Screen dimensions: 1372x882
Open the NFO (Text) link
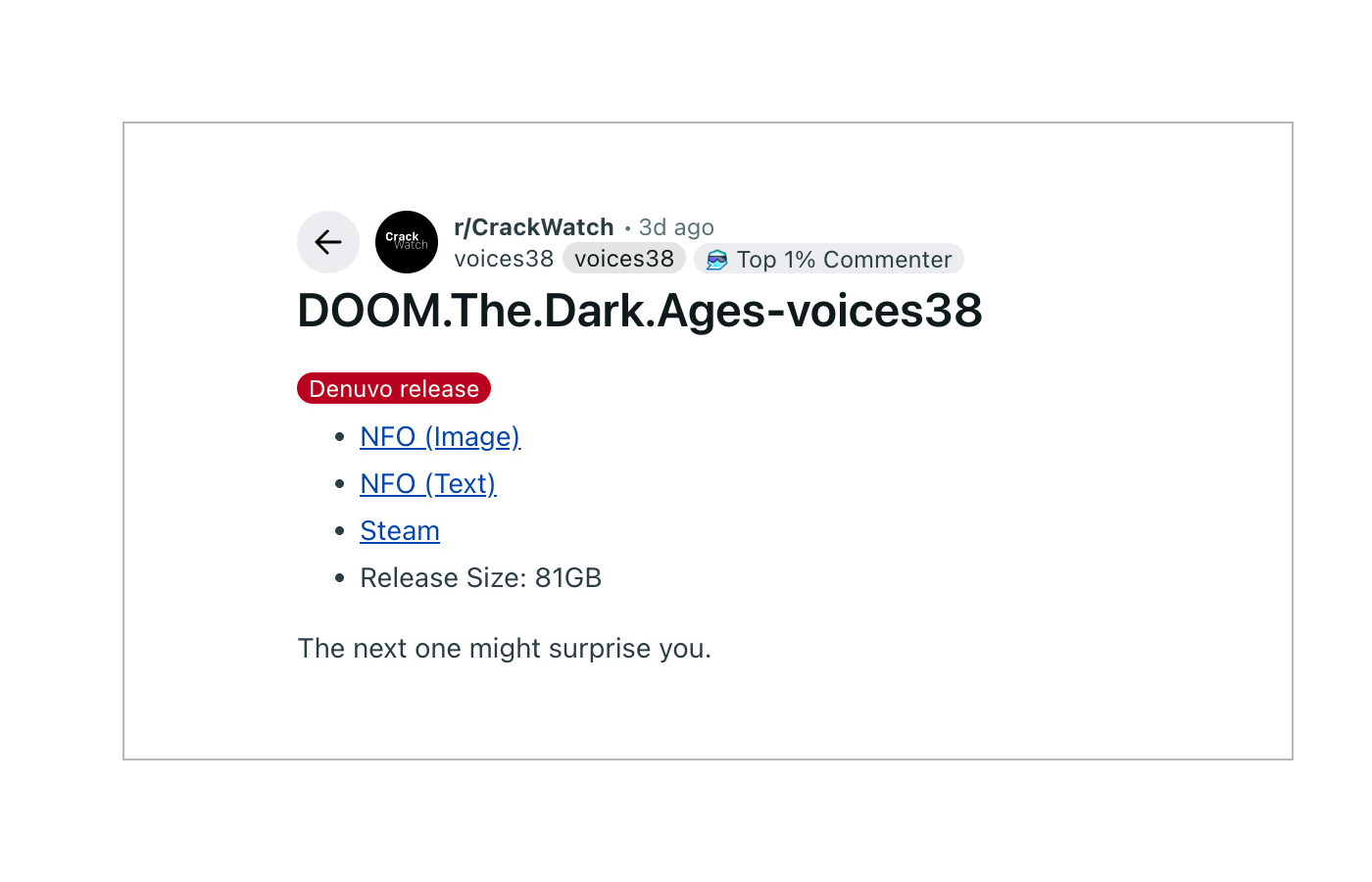click(x=428, y=484)
